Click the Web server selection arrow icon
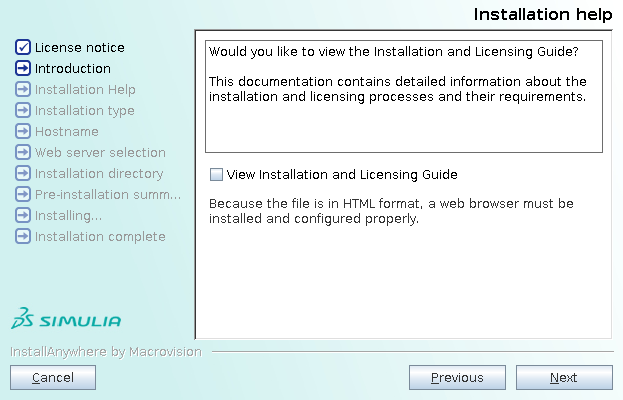 tap(23, 152)
